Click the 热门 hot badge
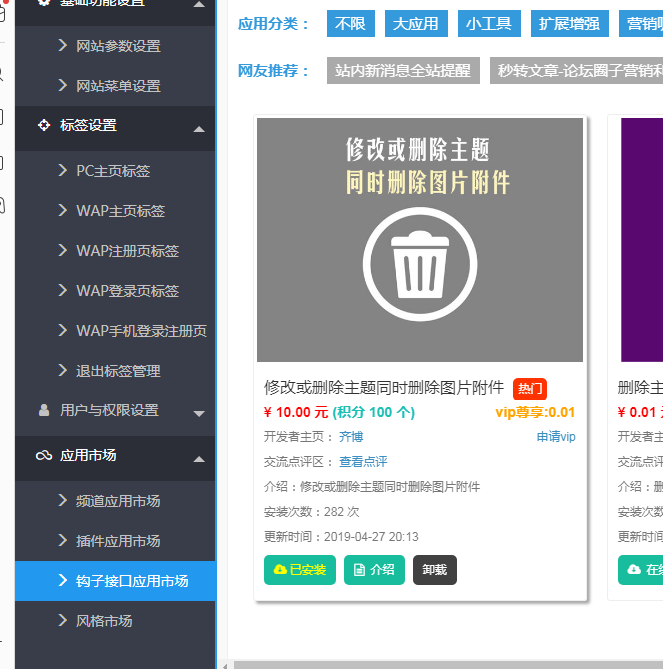 [x=530, y=389]
